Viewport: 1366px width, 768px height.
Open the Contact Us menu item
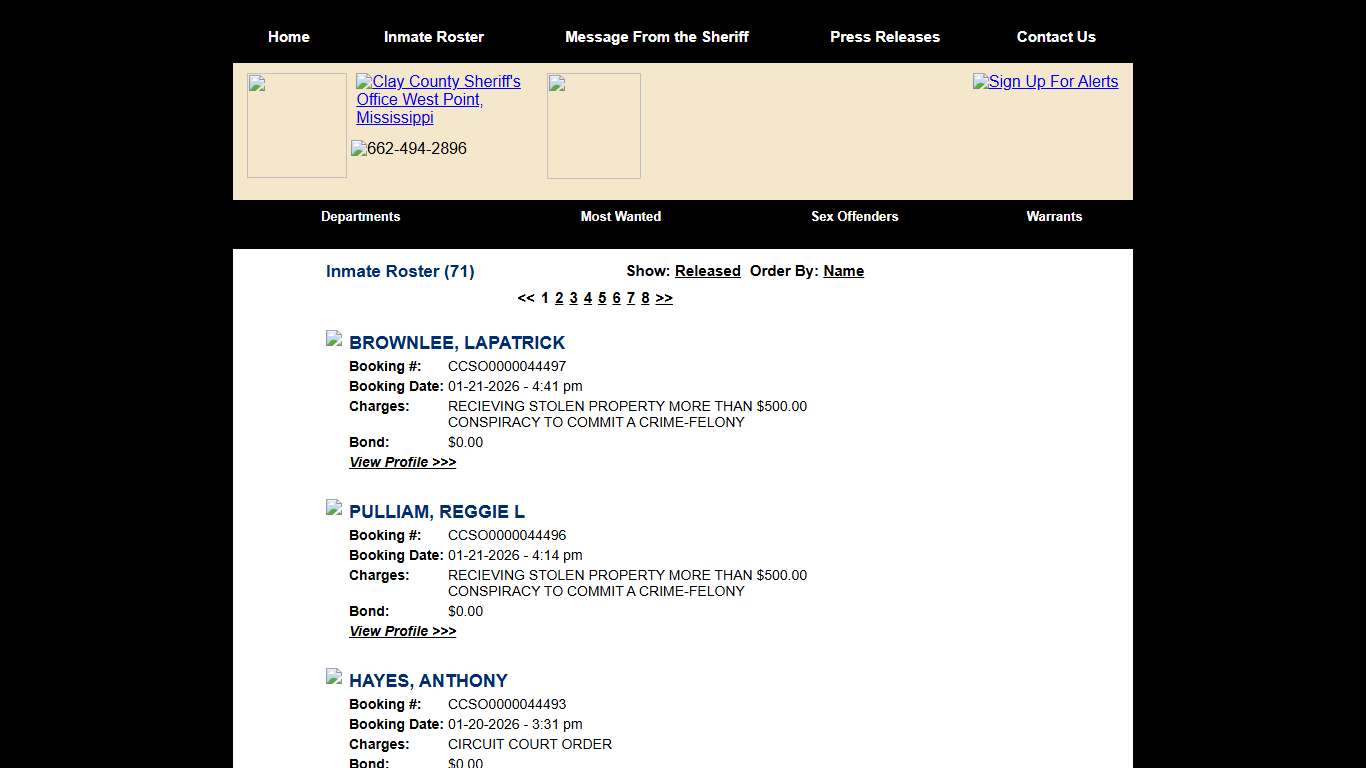1056,37
